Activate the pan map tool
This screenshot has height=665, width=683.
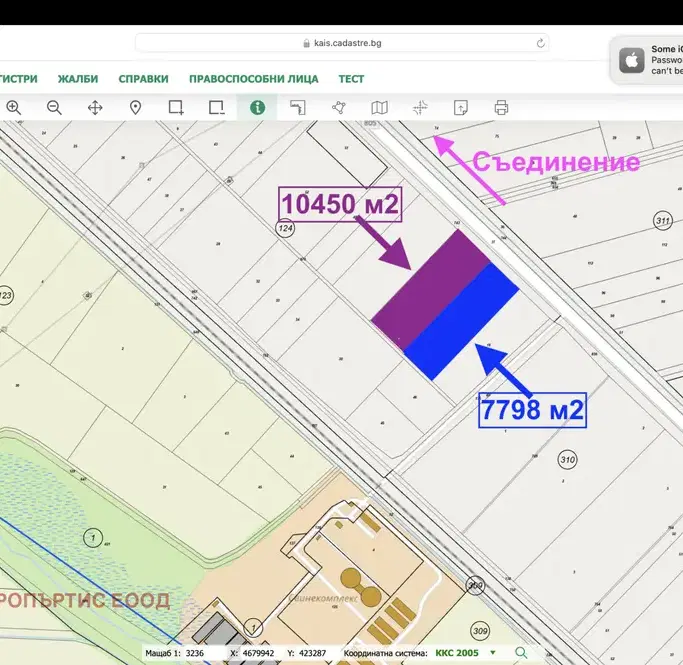[x=95, y=108]
